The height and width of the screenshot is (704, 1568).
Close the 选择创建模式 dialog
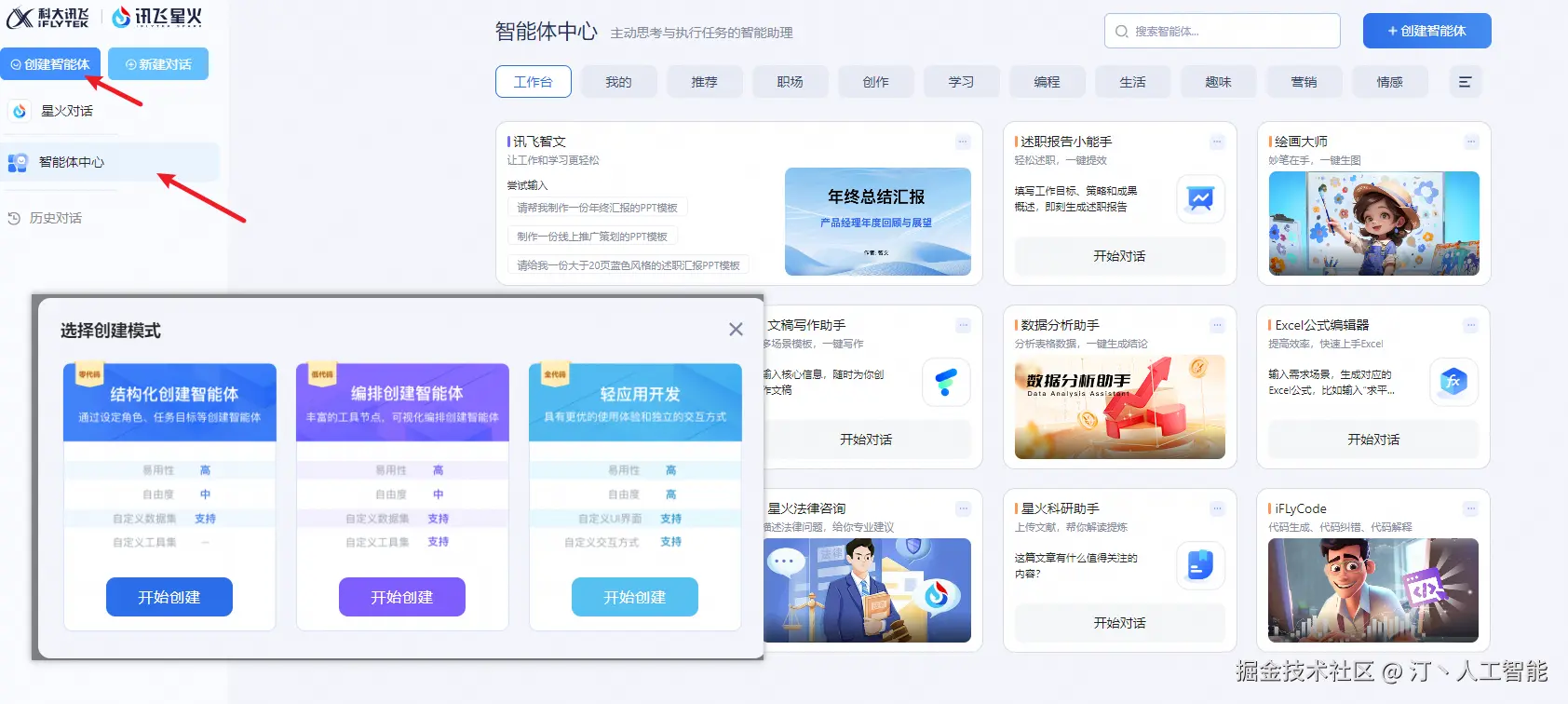tap(736, 330)
